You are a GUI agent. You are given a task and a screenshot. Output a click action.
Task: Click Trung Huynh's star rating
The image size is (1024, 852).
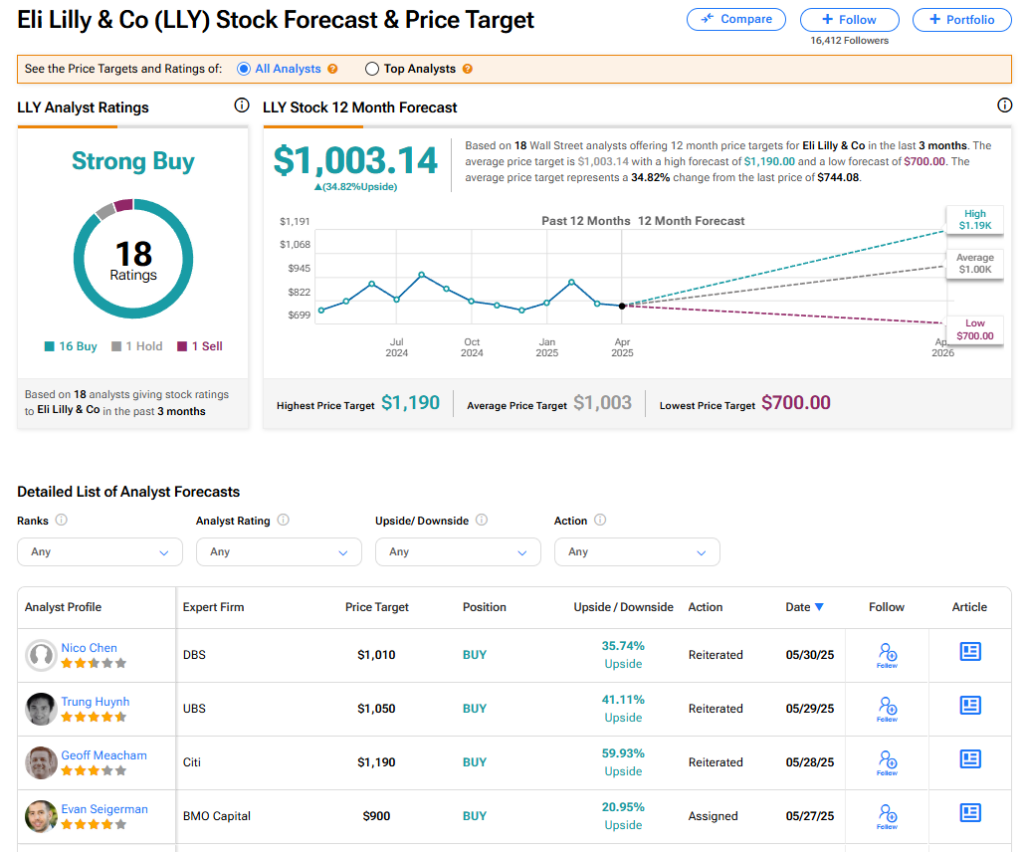[93, 717]
